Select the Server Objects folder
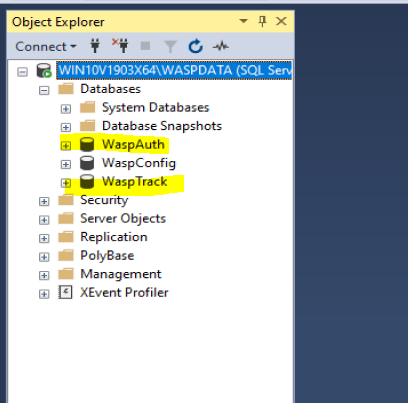The width and height of the screenshot is (408, 403). (123, 219)
